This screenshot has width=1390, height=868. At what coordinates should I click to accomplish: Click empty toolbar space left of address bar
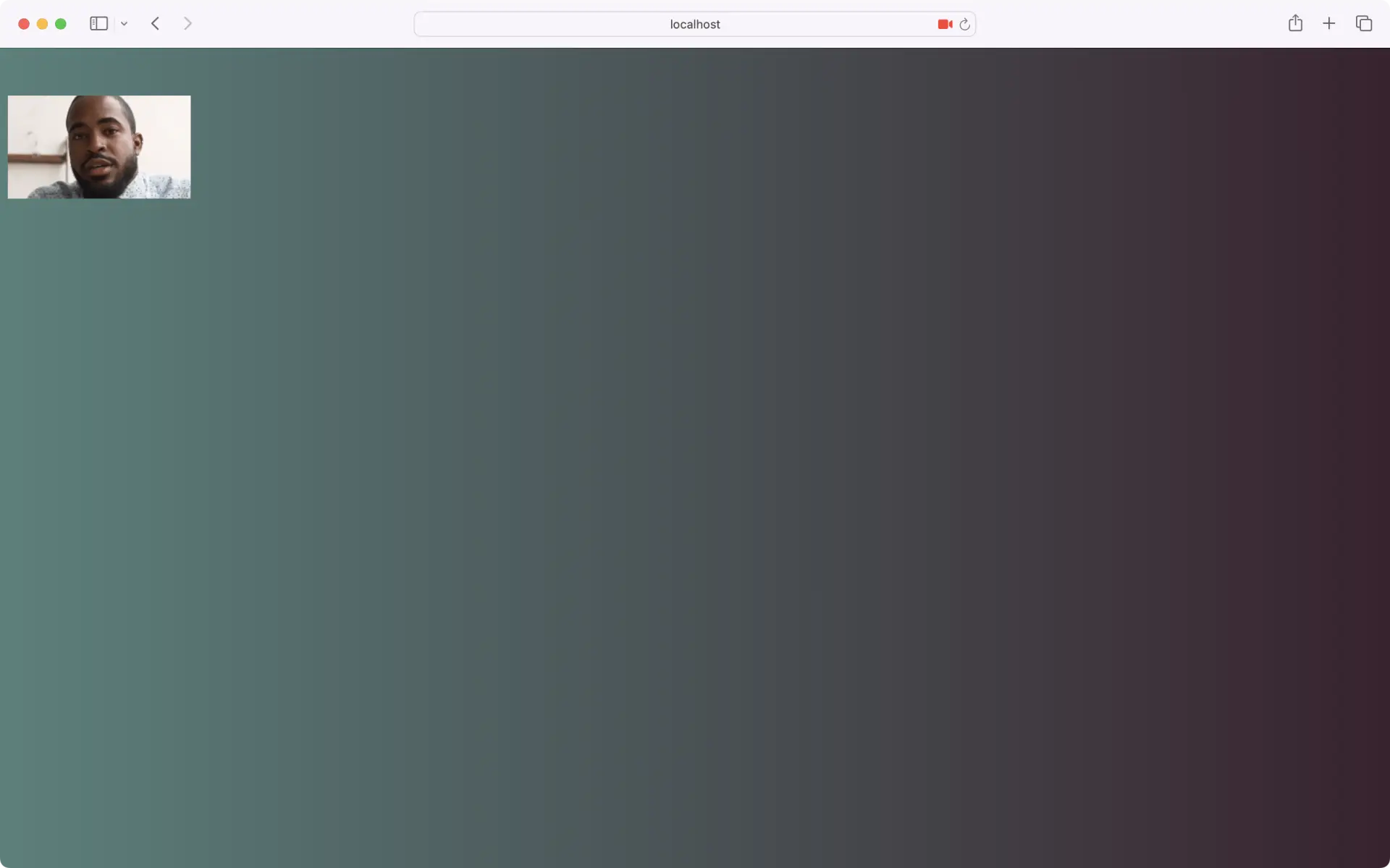point(304,24)
